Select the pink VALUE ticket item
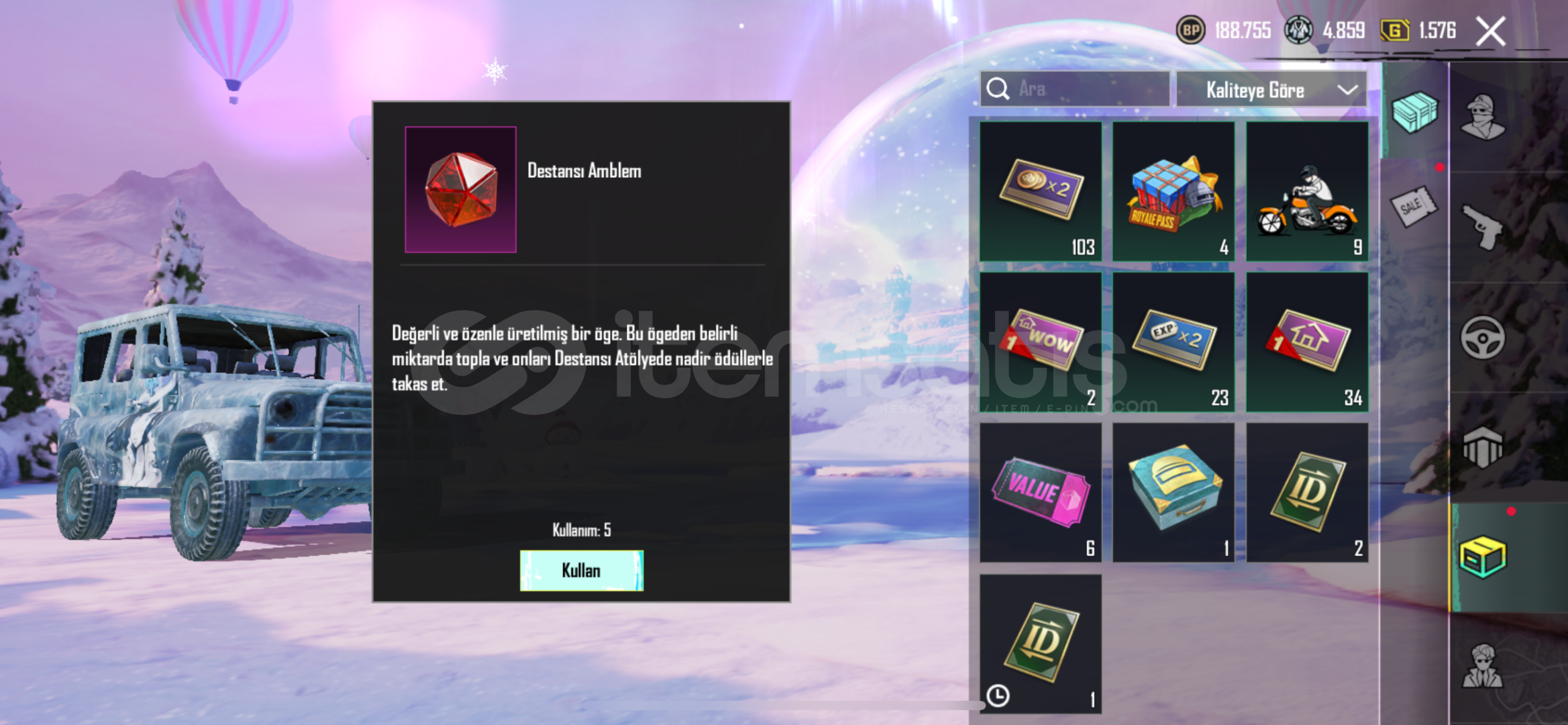The image size is (1568, 725). point(1040,492)
